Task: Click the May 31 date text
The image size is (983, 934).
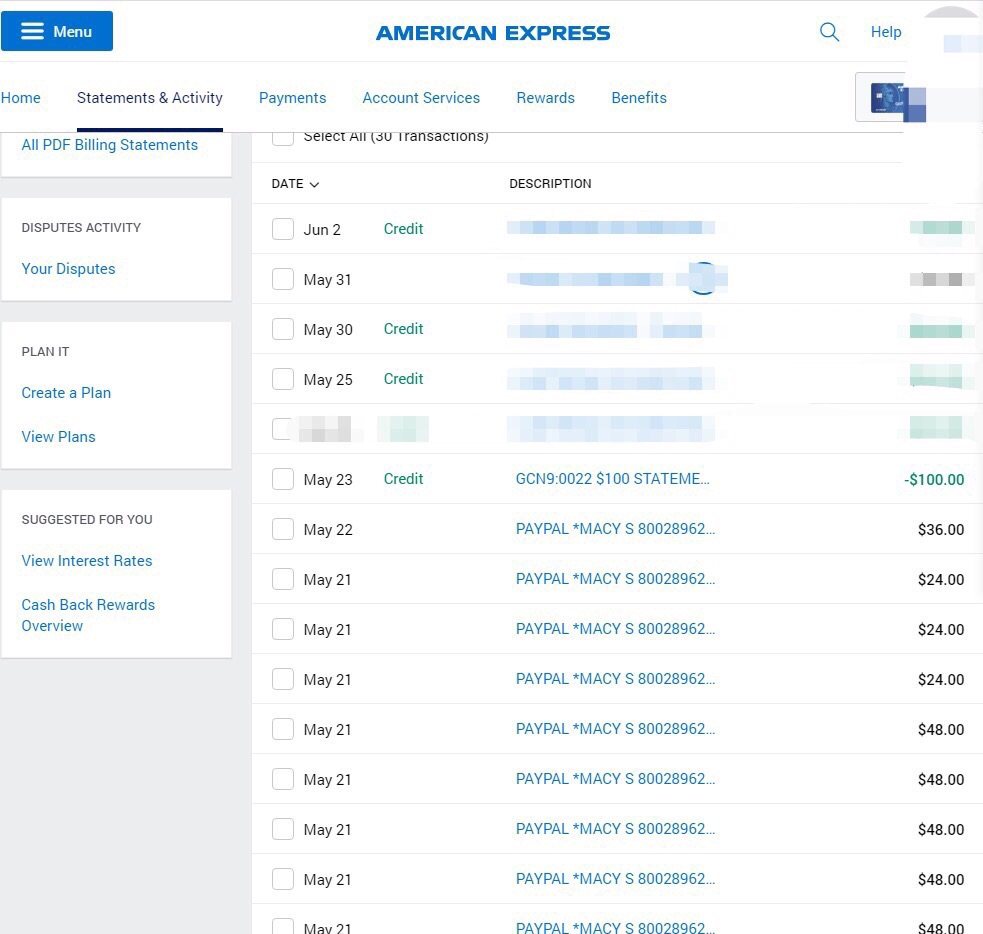Action: click(327, 280)
